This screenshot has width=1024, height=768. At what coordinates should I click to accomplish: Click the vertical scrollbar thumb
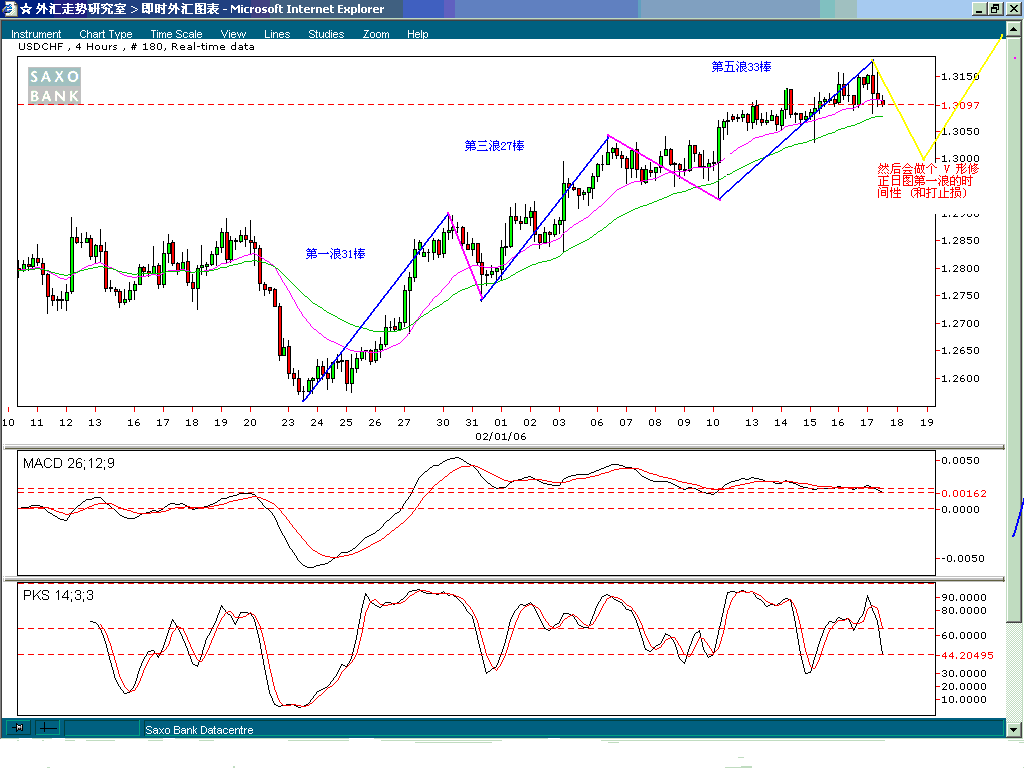point(1014,330)
